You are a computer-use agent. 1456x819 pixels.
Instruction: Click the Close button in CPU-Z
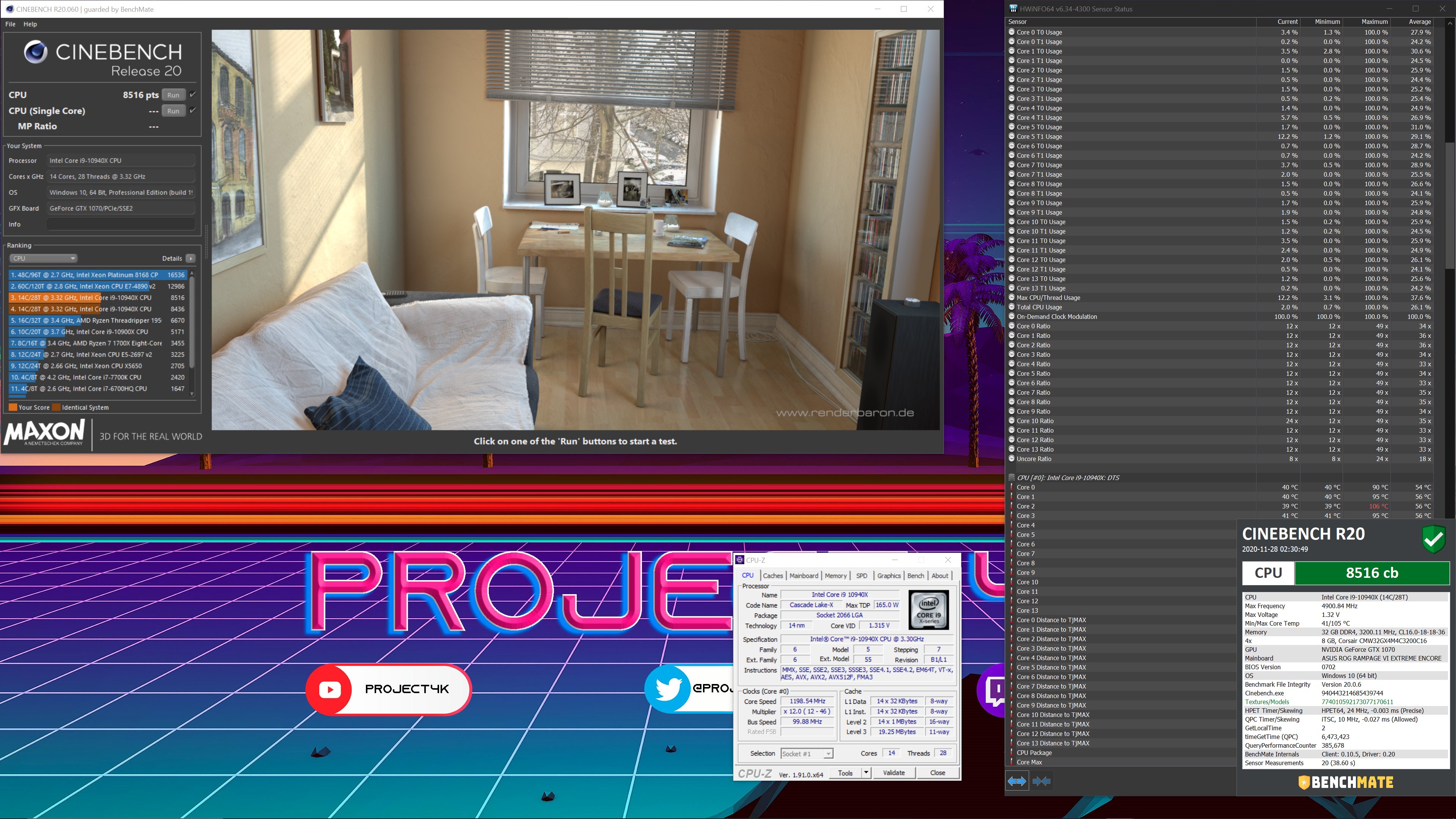click(x=938, y=773)
